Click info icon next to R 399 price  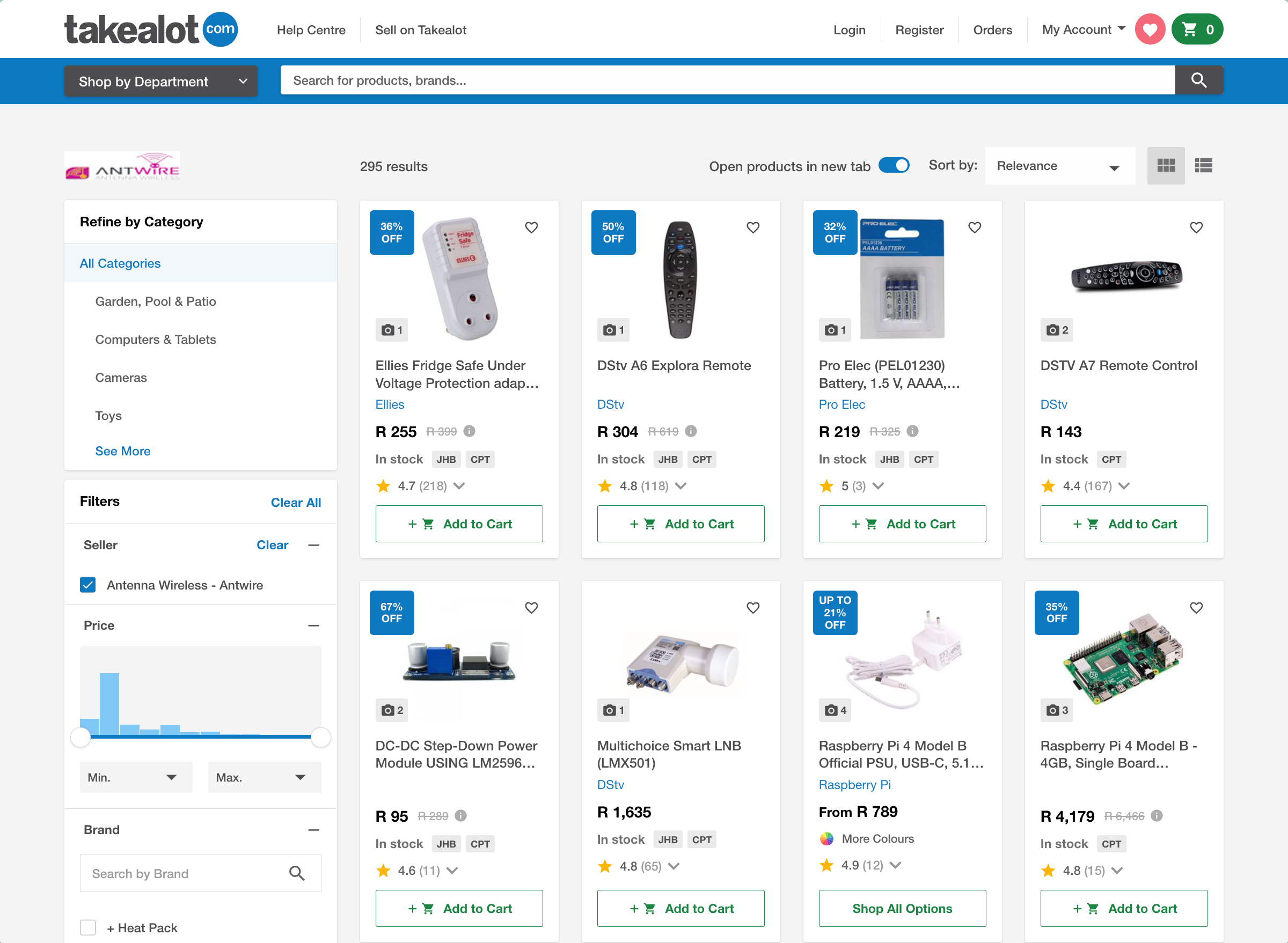[x=469, y=432]
